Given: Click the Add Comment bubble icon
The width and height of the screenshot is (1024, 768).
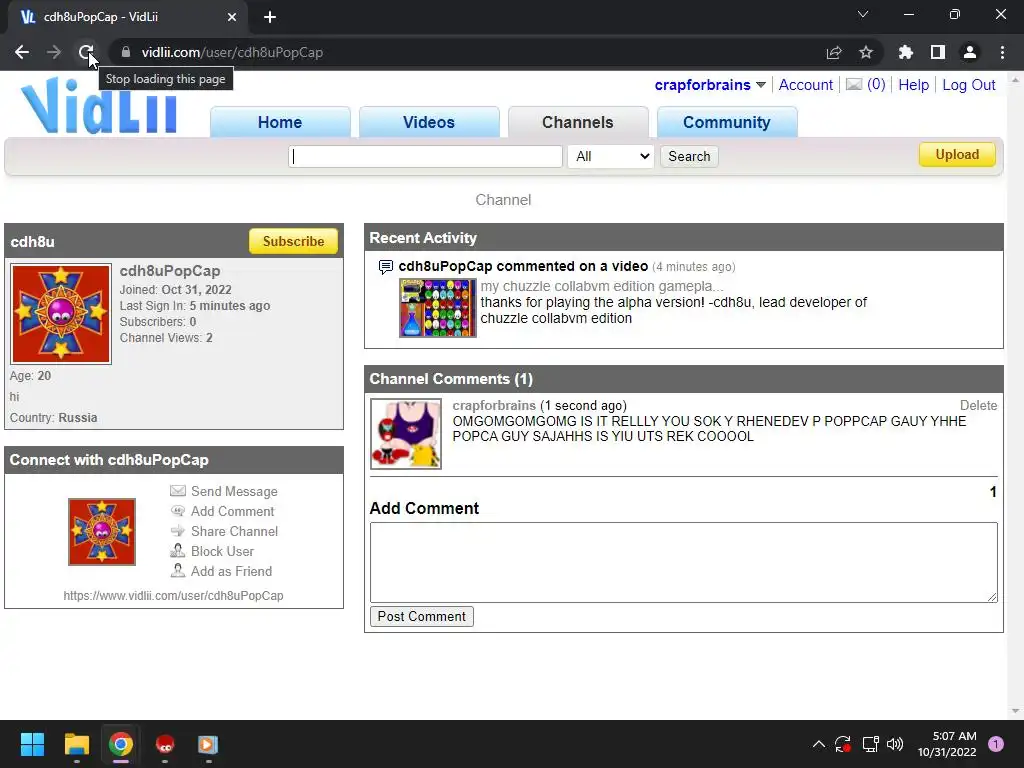Looking at the screenshot, I should 178,511.
